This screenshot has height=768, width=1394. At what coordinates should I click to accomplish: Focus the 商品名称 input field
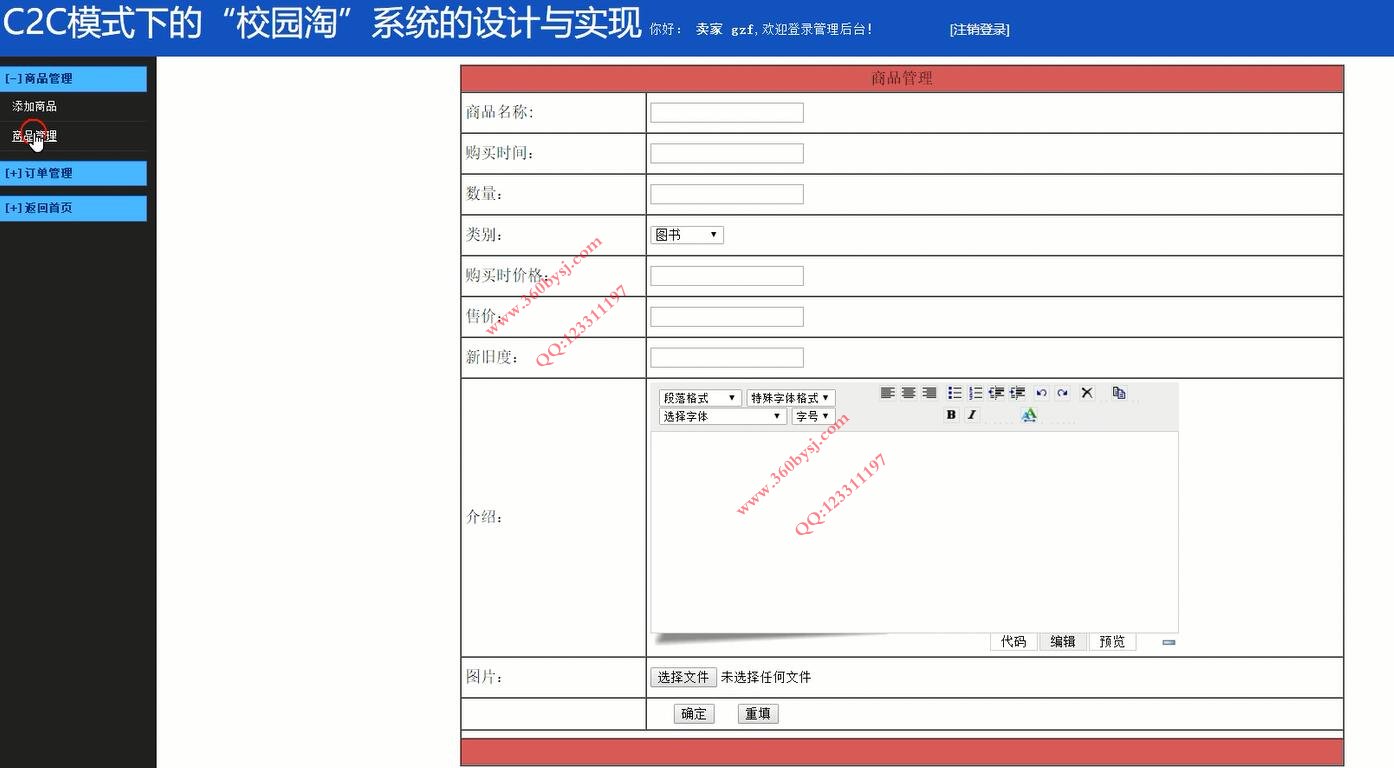(727, 112)
